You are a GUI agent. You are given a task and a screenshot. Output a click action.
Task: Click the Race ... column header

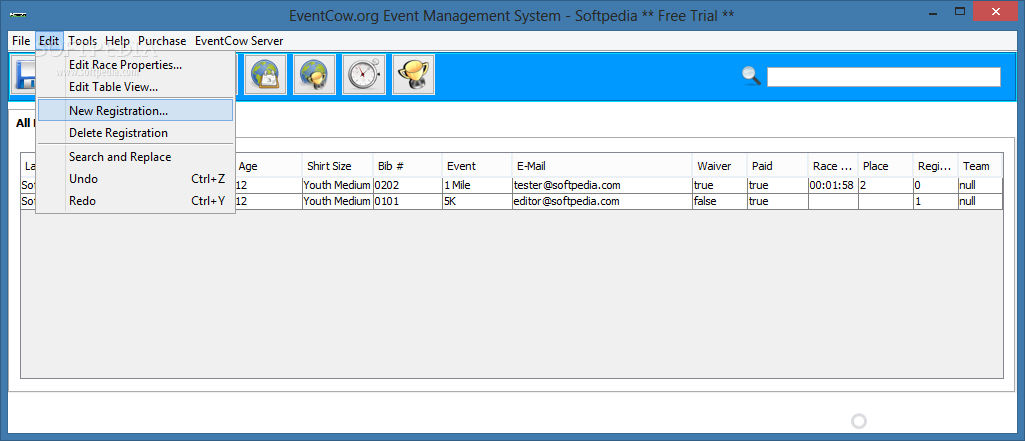pyautogui.click(x=833, y=166)
